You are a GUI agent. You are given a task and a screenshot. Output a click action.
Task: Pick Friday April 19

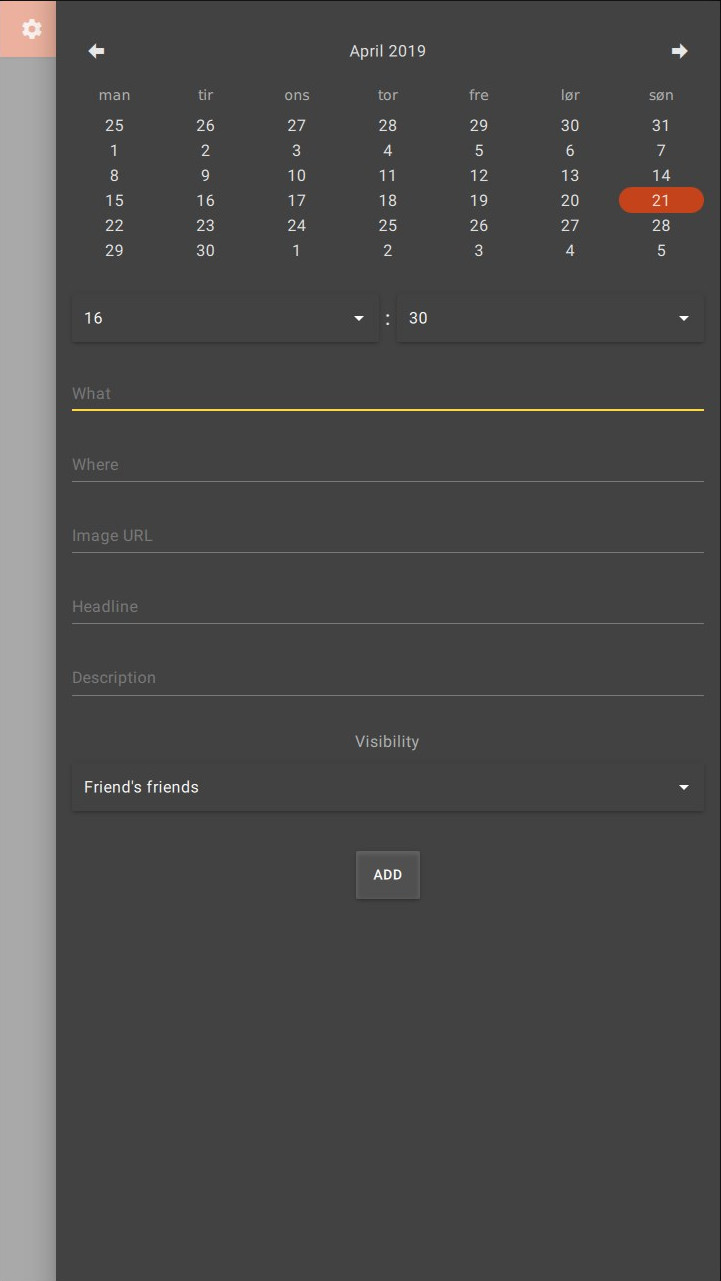(479, 200)
